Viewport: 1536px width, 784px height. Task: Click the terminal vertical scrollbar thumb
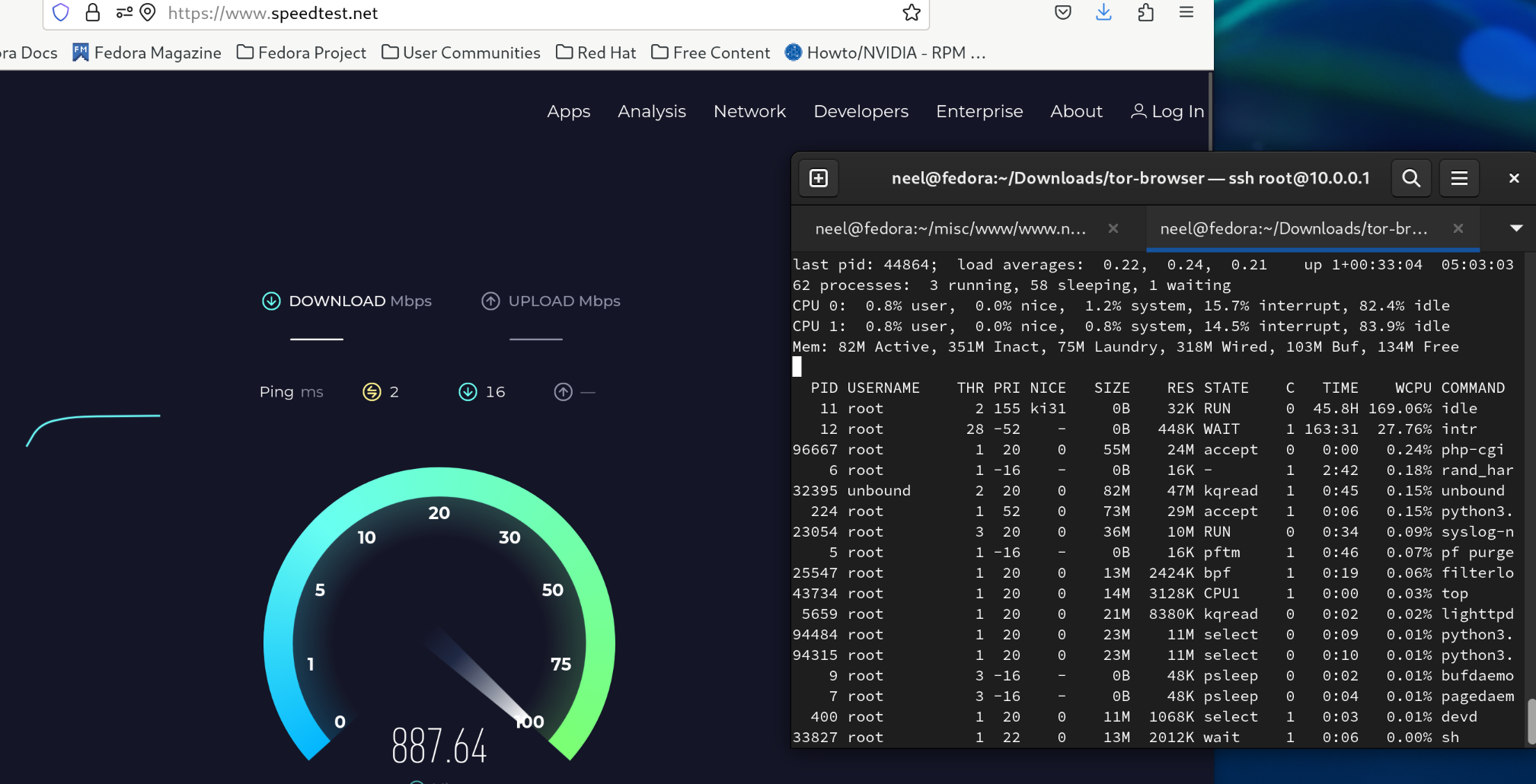pyautogui.click(x=1531, y=721)
